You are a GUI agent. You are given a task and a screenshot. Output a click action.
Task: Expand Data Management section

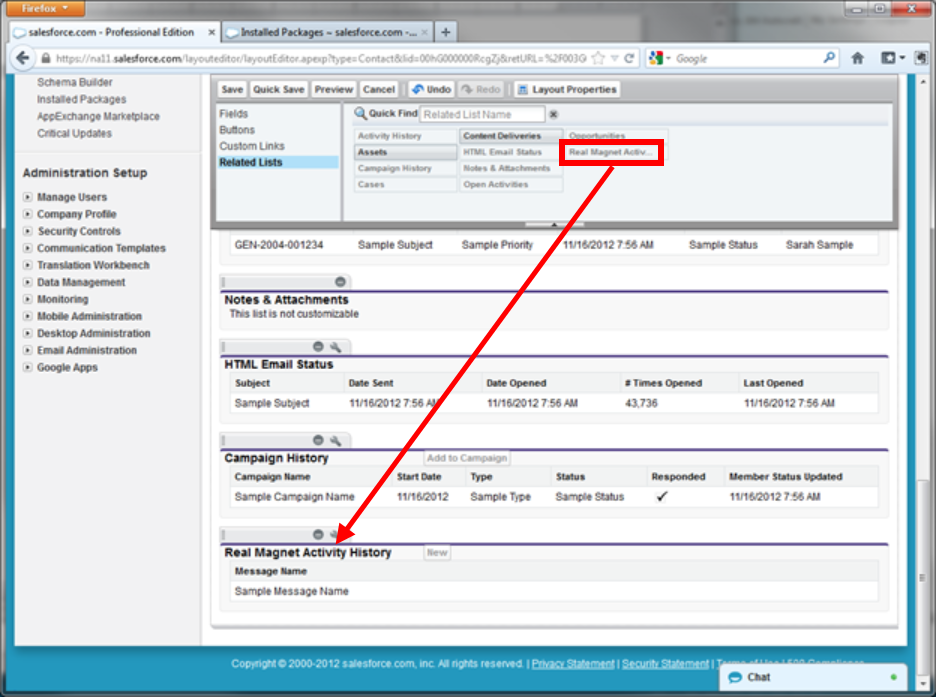click(27, 282)
